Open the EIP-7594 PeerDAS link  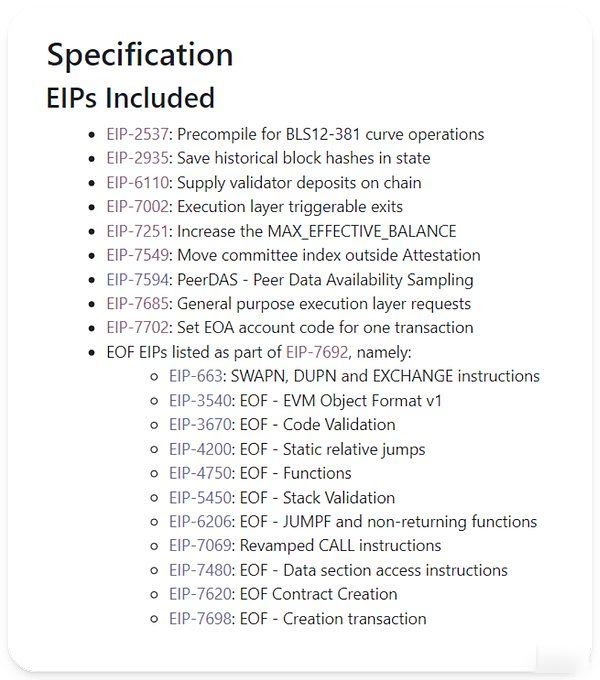tap(137, 280)
